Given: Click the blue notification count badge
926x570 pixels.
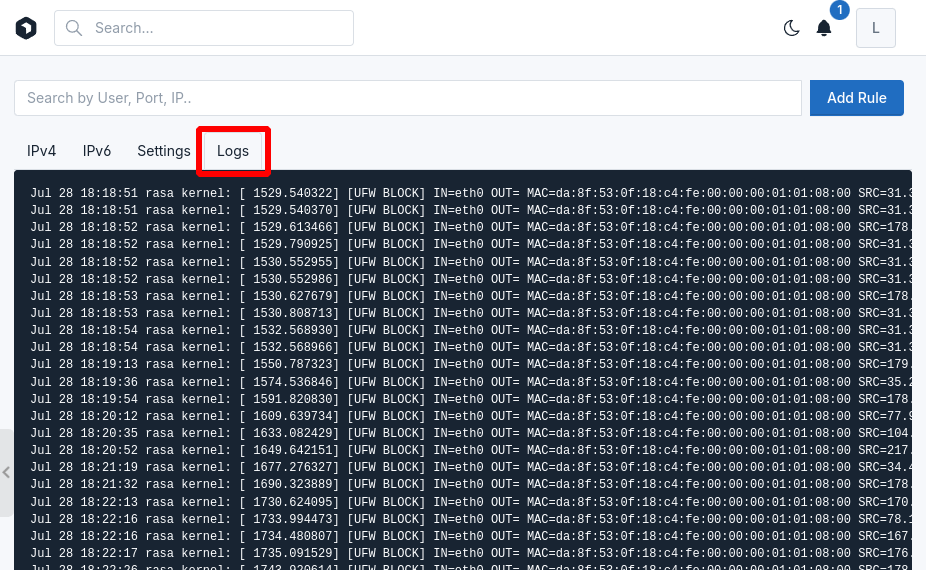Looking at the screenshot, I should coord(839,11).
